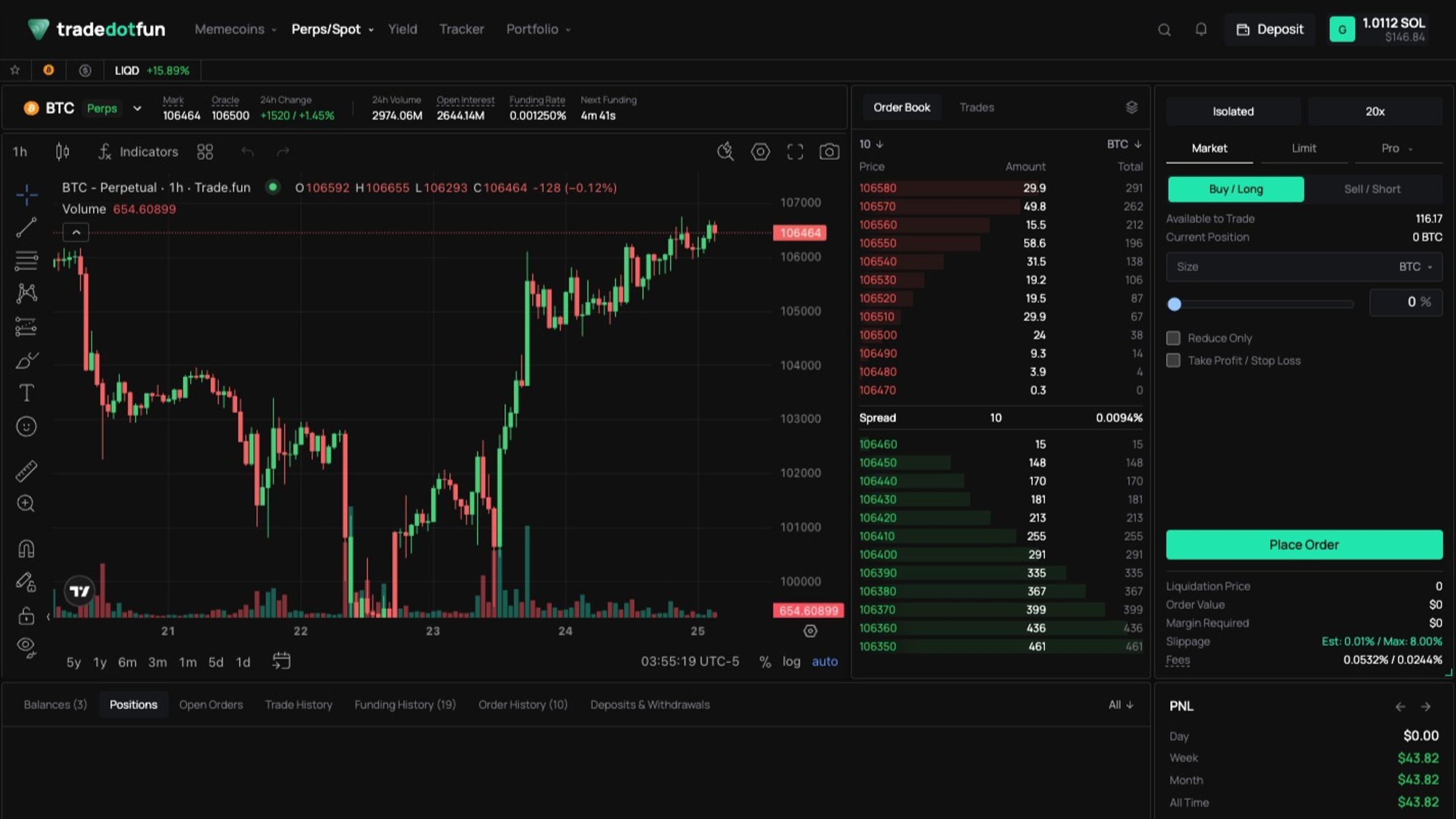Click the zoom in tool
Image resolution: width=1456 pixels, height=819 pixels.
pyautogui.click(x=27, y=504)
